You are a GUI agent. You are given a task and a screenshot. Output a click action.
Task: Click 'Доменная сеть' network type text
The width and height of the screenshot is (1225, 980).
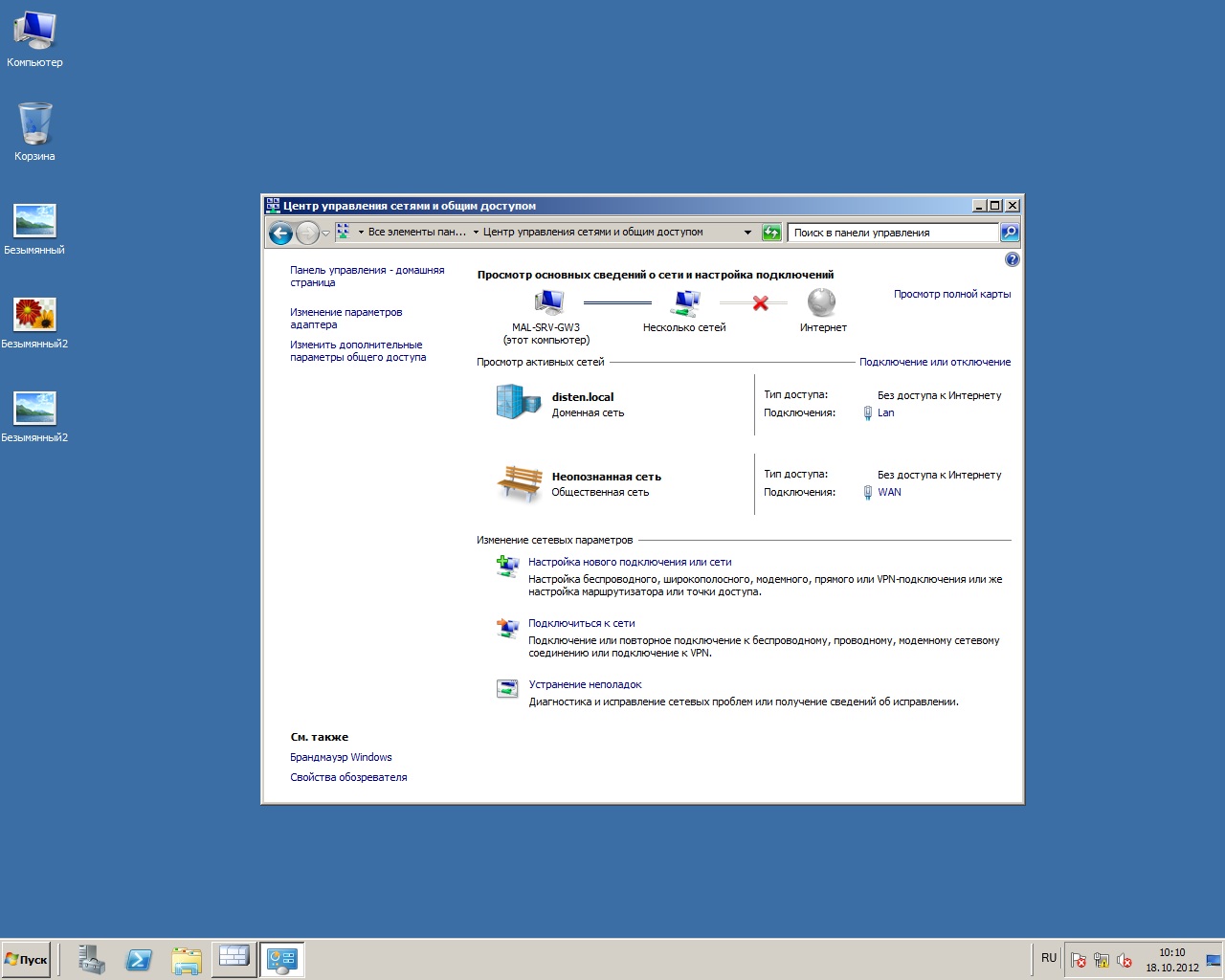coord(588,413)
